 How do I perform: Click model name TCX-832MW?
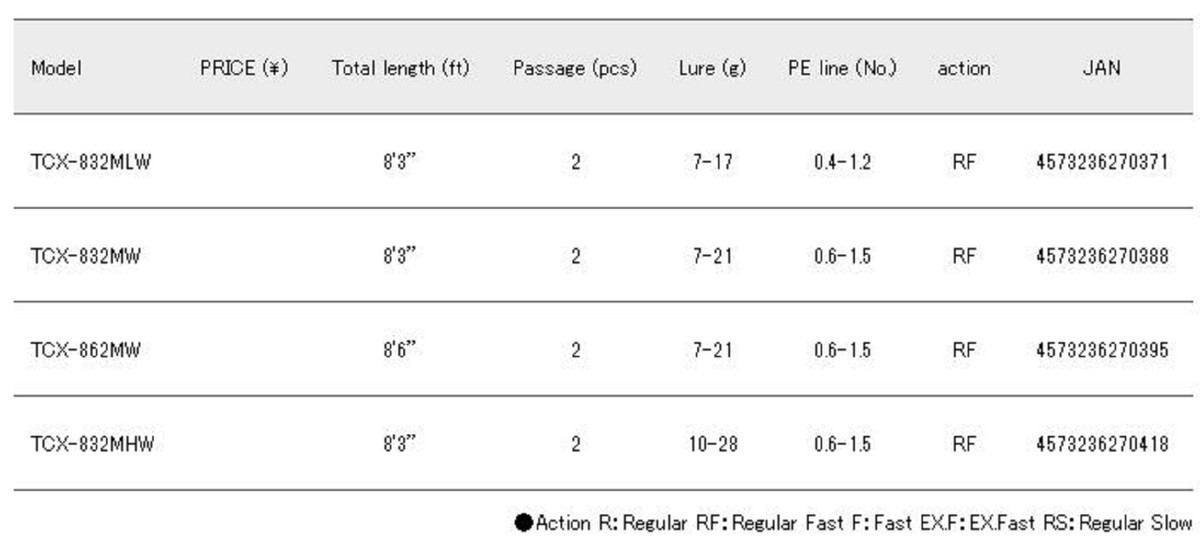click(86, 256)
